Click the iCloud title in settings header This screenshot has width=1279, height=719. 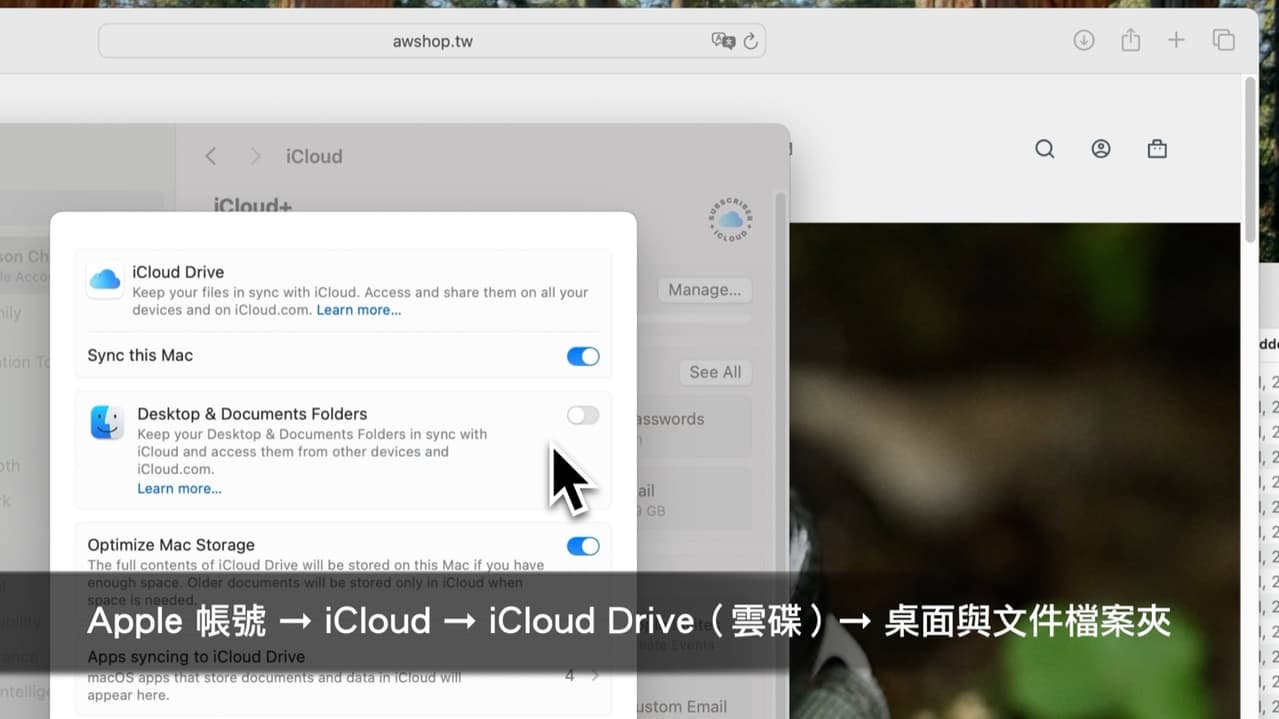click(x=314, y=156)
